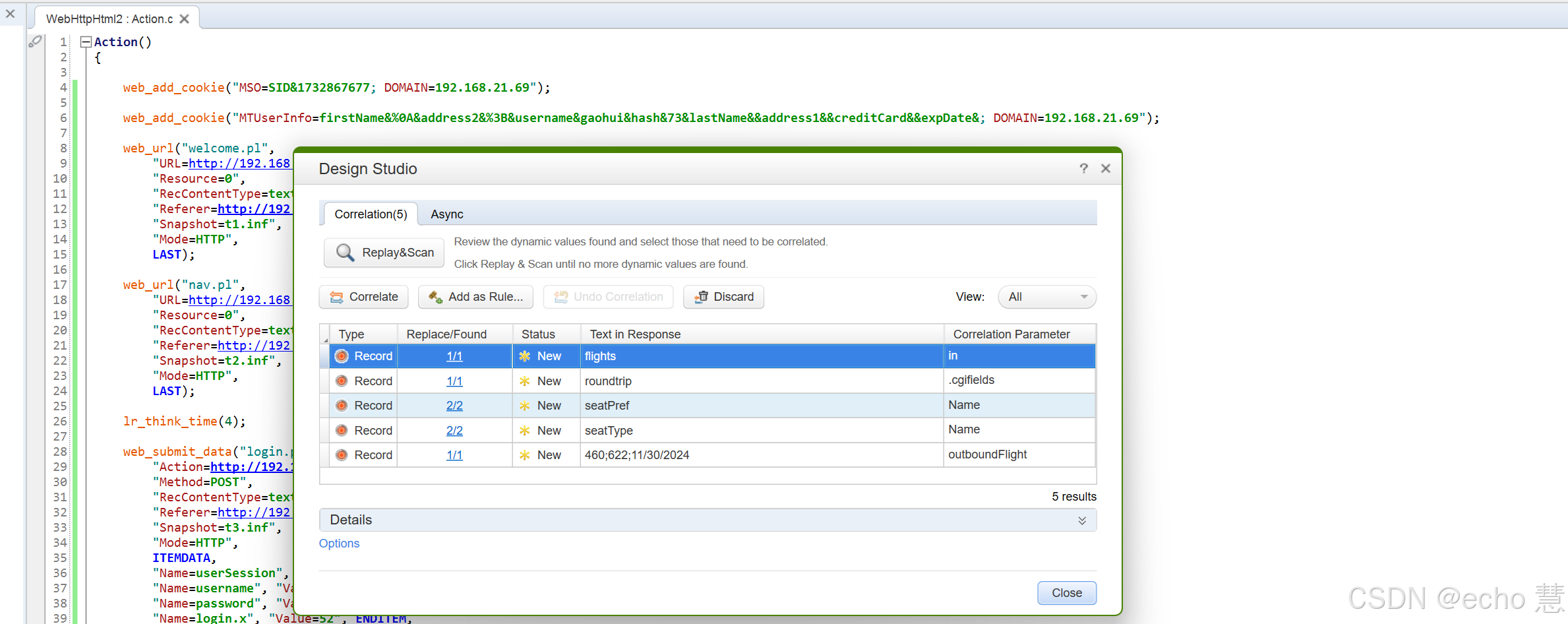Click the Record icon in seatPref row

[x=342, y=406]
